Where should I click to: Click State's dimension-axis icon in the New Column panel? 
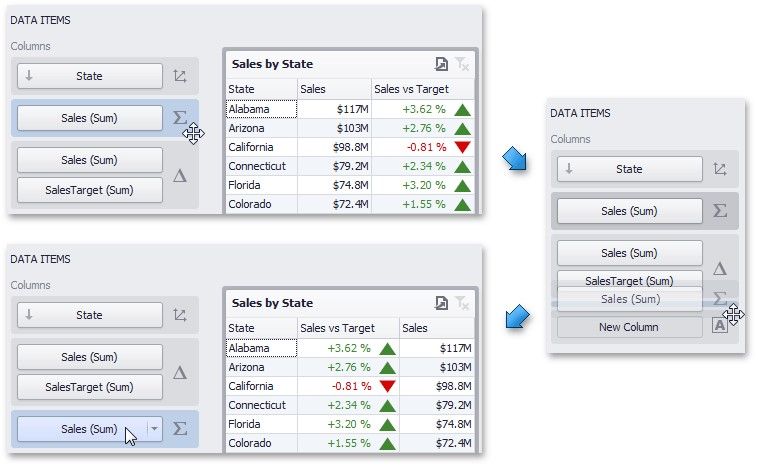point(719,169)
